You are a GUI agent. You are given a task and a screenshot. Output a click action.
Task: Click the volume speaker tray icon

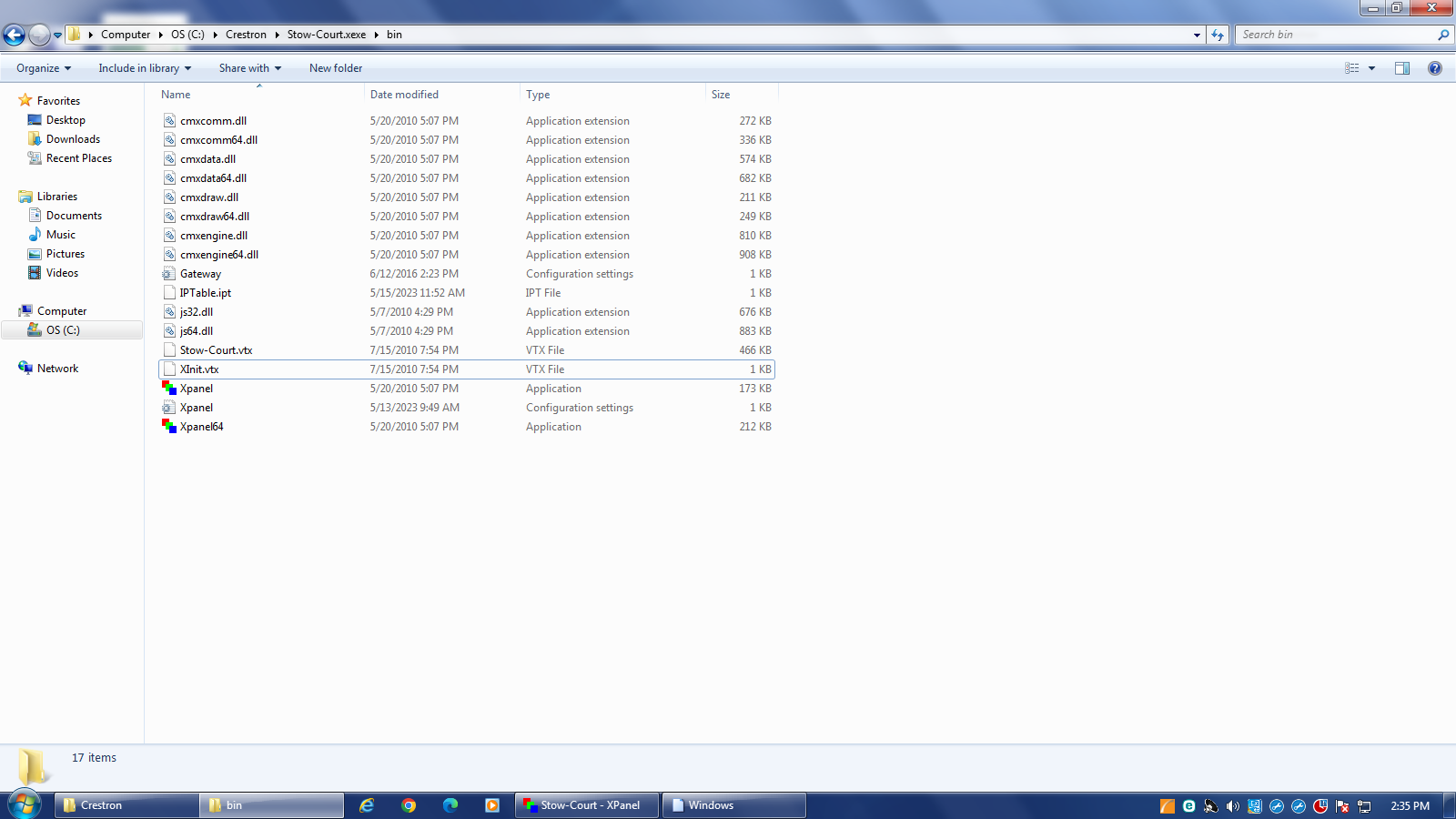[x=1233, y=806]
